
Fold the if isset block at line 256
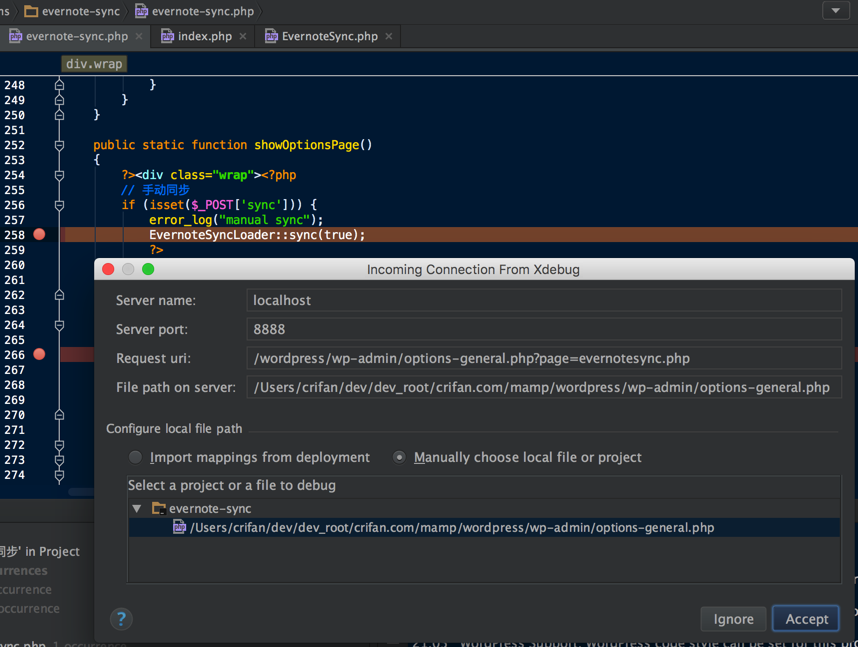[59, 205]
